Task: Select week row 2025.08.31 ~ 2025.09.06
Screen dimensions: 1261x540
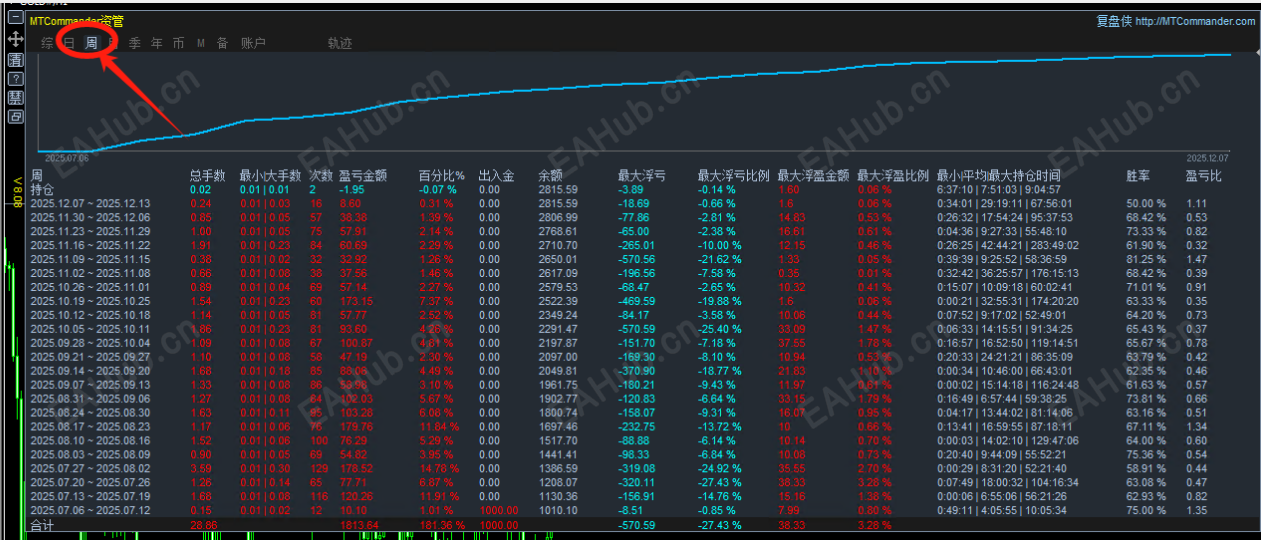Action: pos(91,399)
